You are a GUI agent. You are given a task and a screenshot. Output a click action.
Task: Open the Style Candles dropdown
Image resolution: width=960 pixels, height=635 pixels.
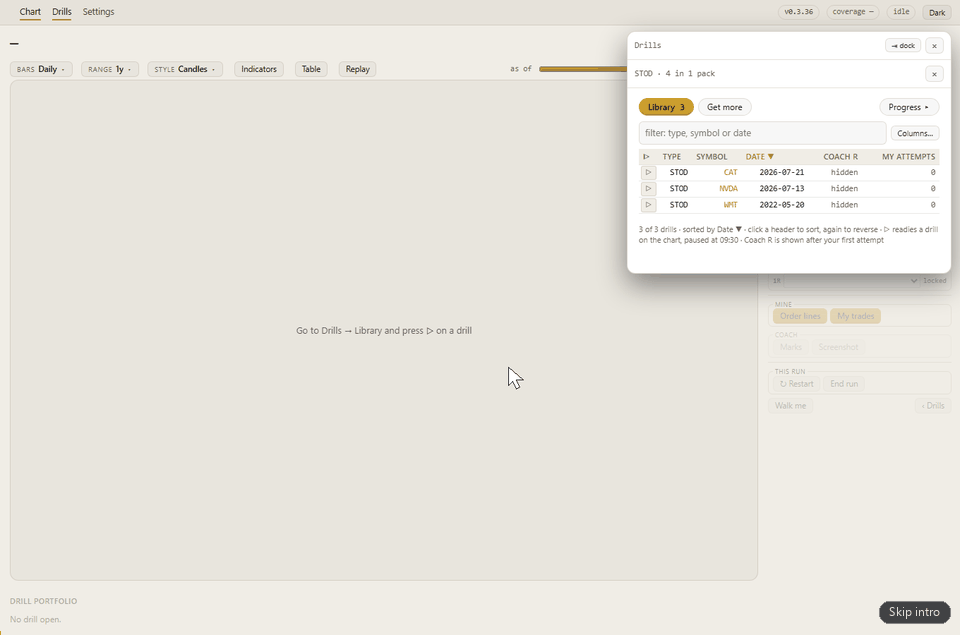pyautogui.click(x=185, y=69)
